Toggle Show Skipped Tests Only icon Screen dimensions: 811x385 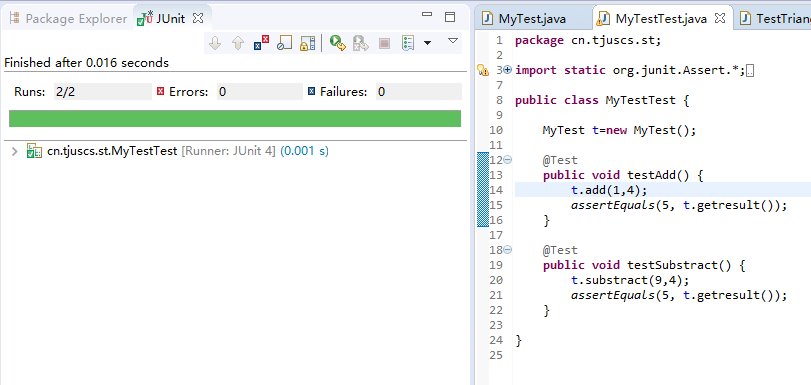[x=284, y=43]
